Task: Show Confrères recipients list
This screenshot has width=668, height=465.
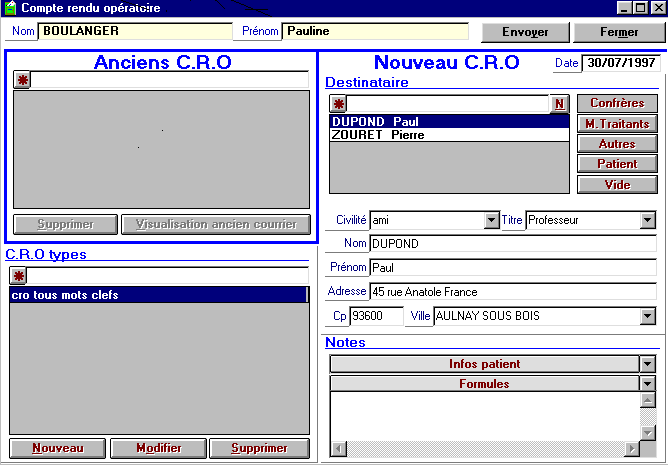Action: pyautogui.click(x=617, y=103)
